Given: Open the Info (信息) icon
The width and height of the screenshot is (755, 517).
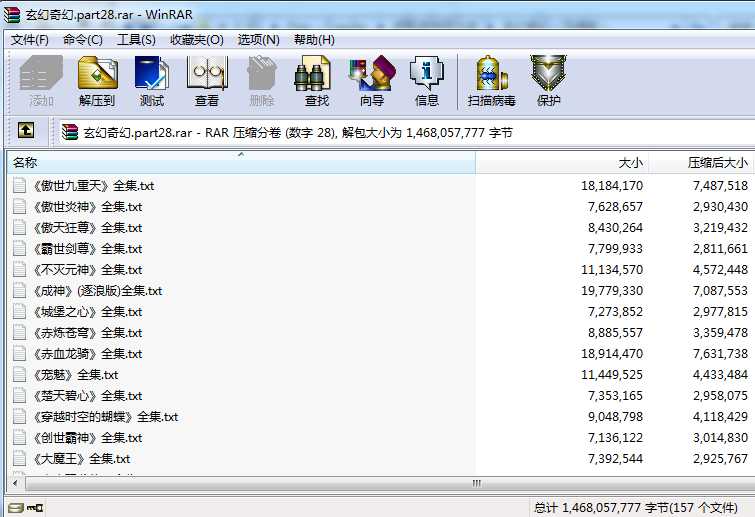Looking at the screenshot, I should (x=427, y=73).
